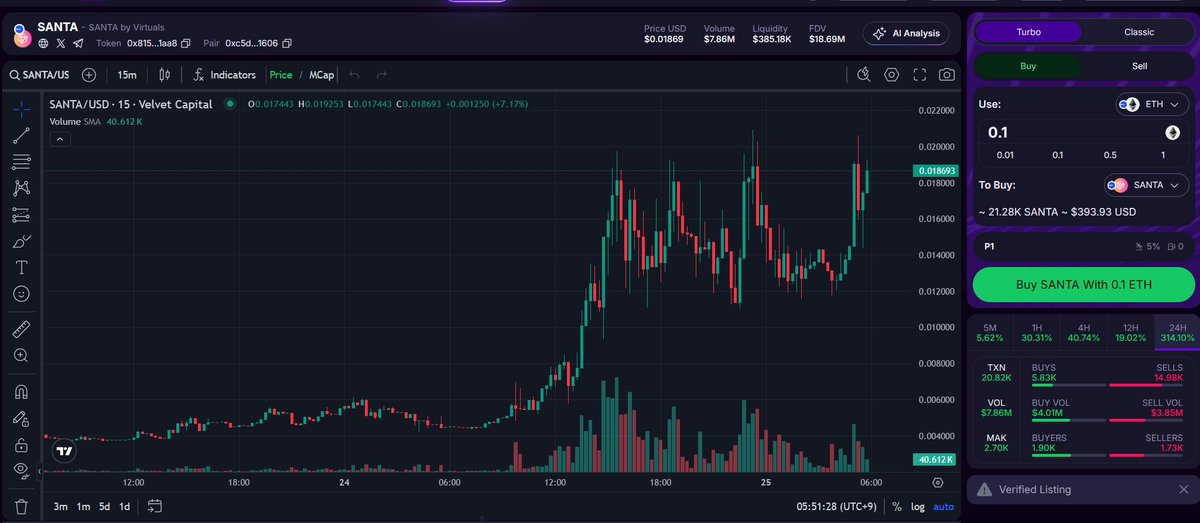Open the 15m interval selector
This screenshot has width=1200, height=523.
click(x=127, y=75)
